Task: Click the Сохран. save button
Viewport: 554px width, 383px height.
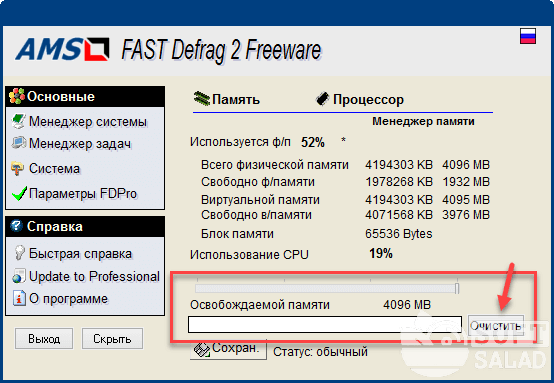Action: pyautogui.click(x=228, y=349)
